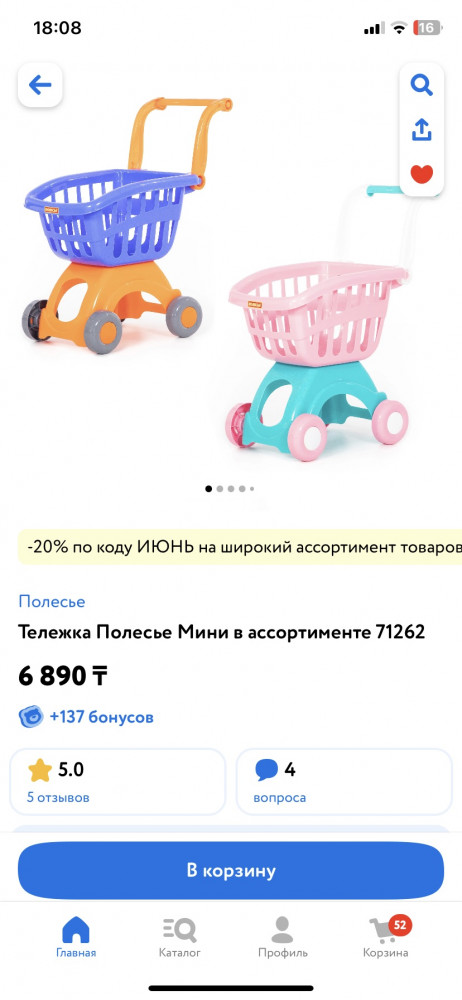The height and width of the screenshot is (1000, 462).
Task: Tap the pink shopping cart product image
Action: coord(318,325)
